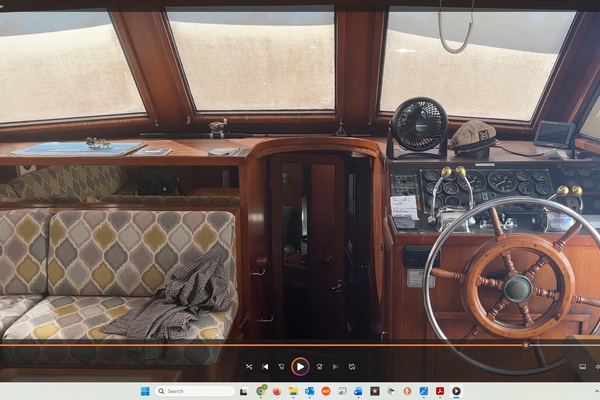The image size is (600, 400).
Task: Open the captions icon right of the controls
Action: coord(582,367)
